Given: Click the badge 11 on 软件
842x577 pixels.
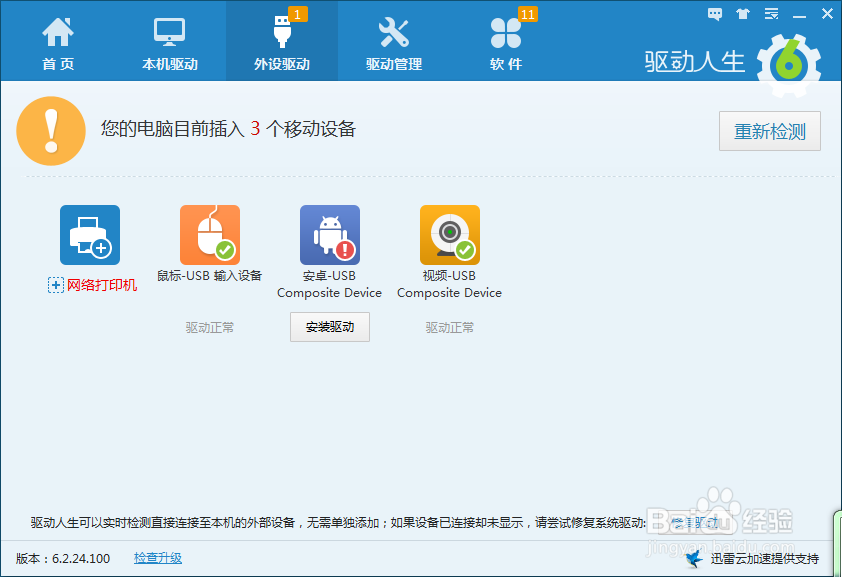Looking at the screenshot, I should pos(527,14).
